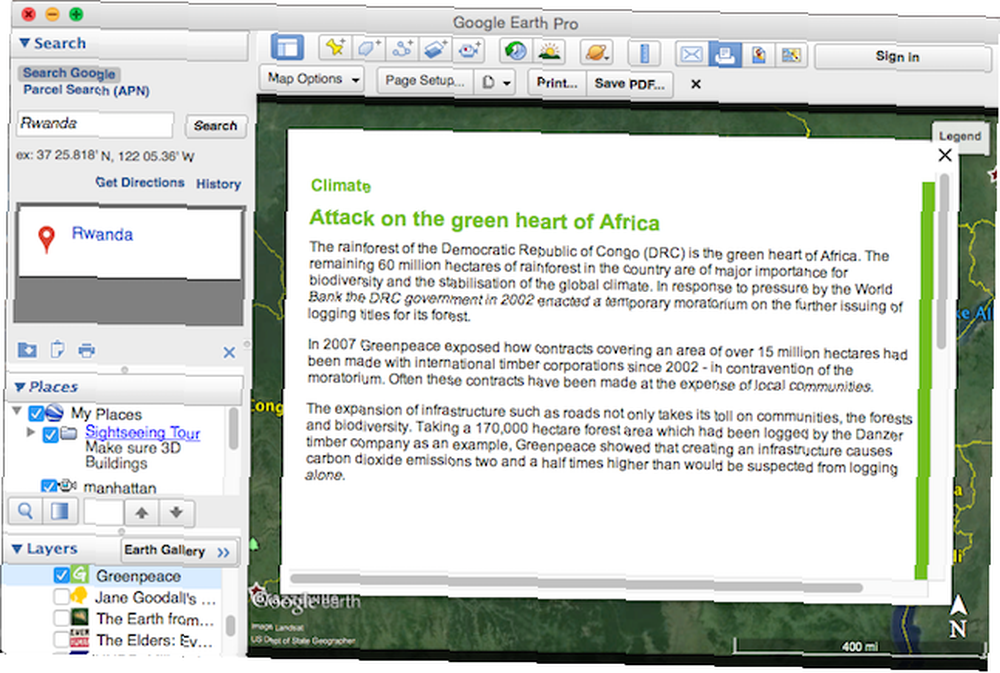
Task: Click the Print... button
Action: tap(557, 83)
